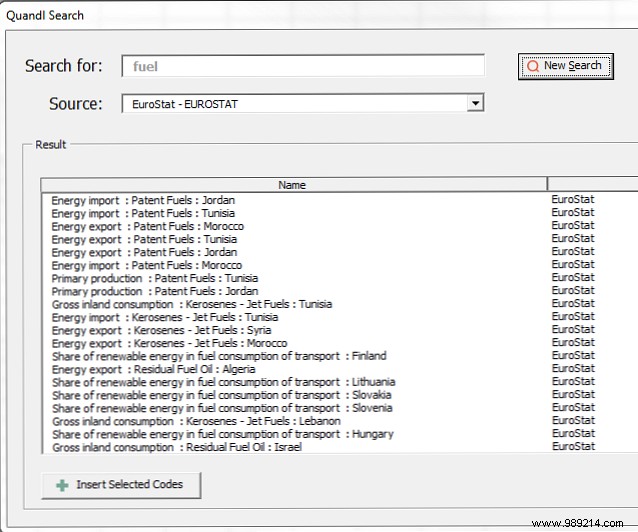Click the EuroStat - EUROSTAT source box
638x532 pixels.
click(x=303, y=103)
